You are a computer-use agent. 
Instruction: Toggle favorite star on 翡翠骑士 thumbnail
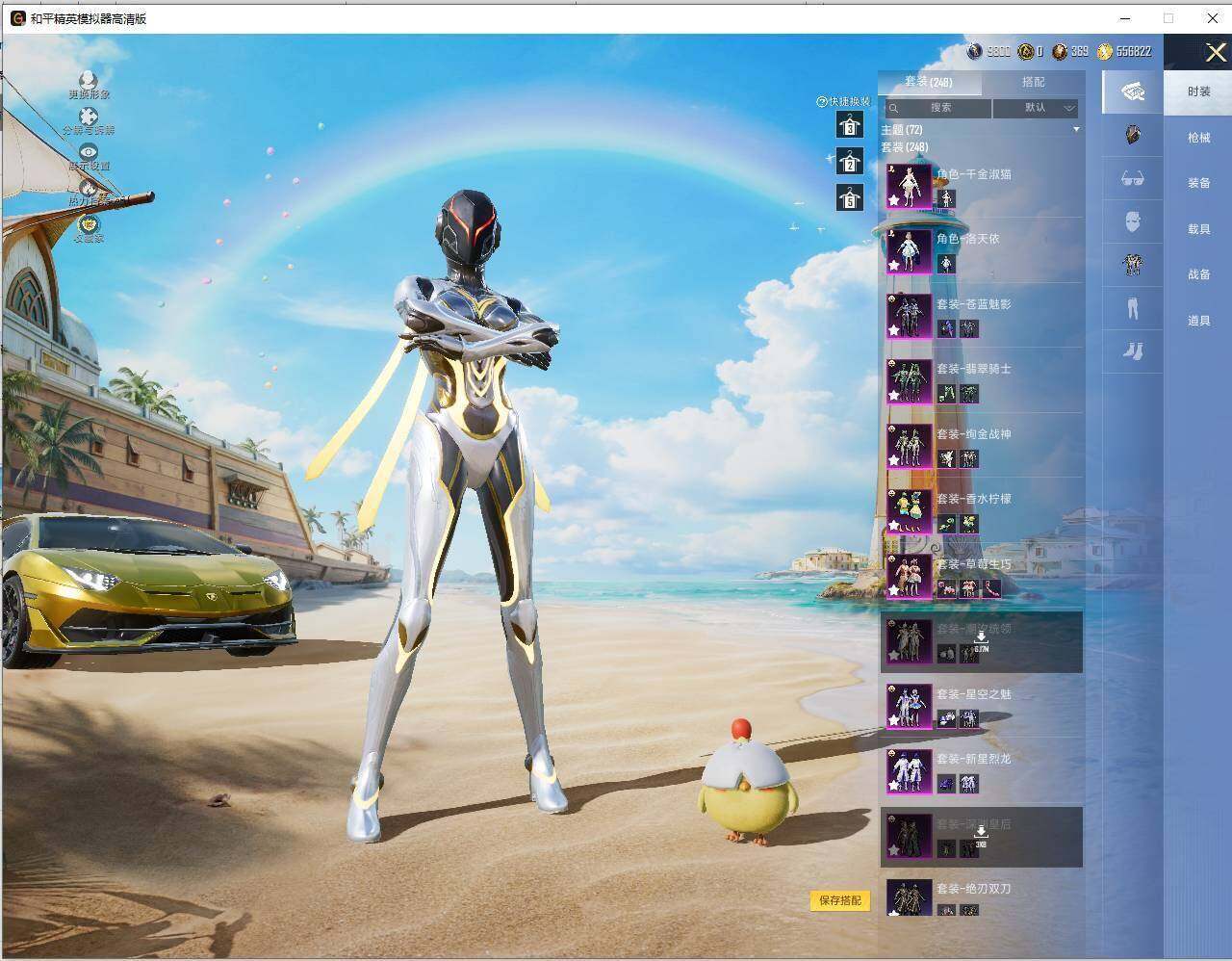(894, 395)
